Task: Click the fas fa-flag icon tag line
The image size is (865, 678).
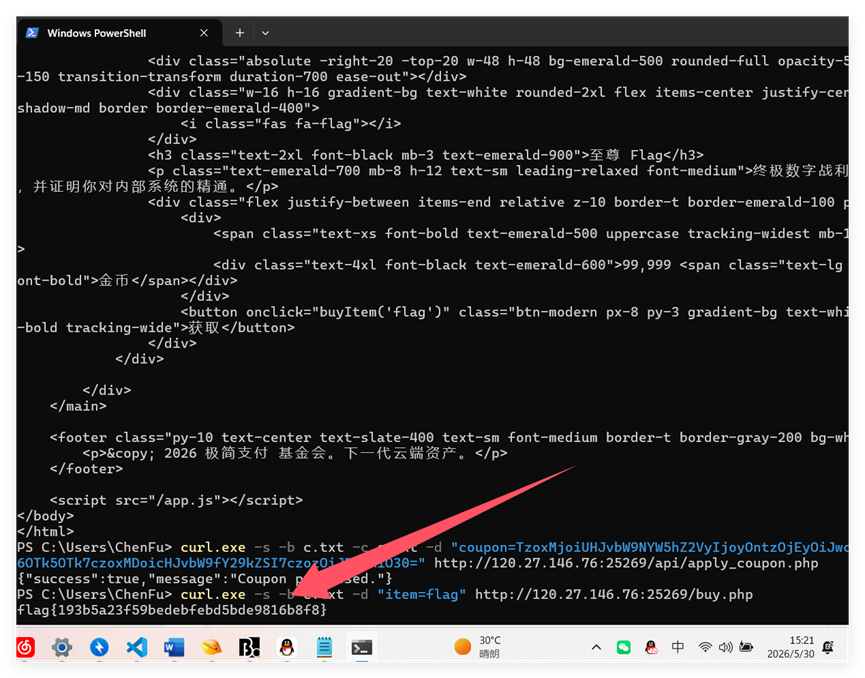Action: click(x=291, y=124)
